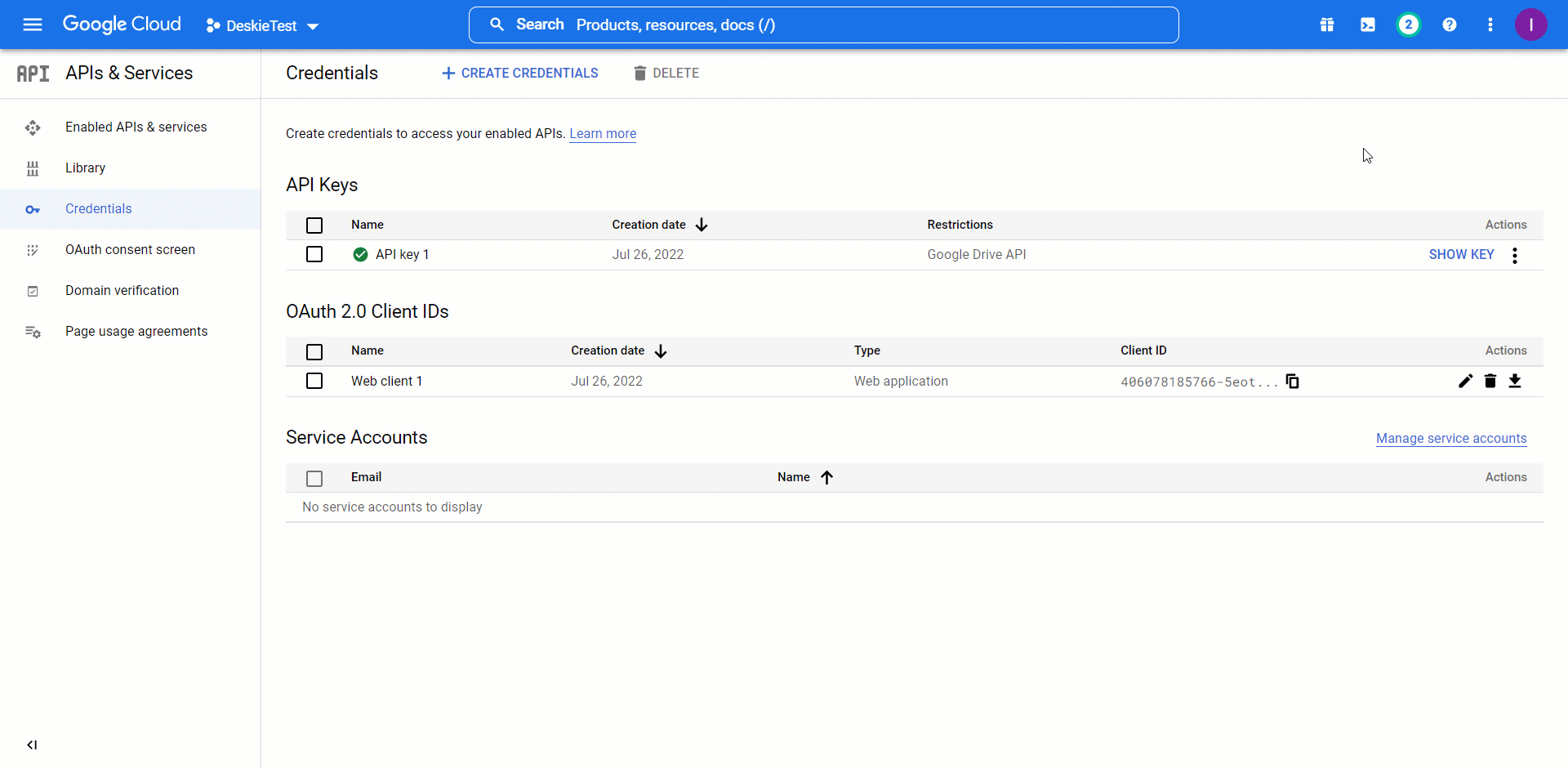Go to the Library page

(x=86, y=167)
